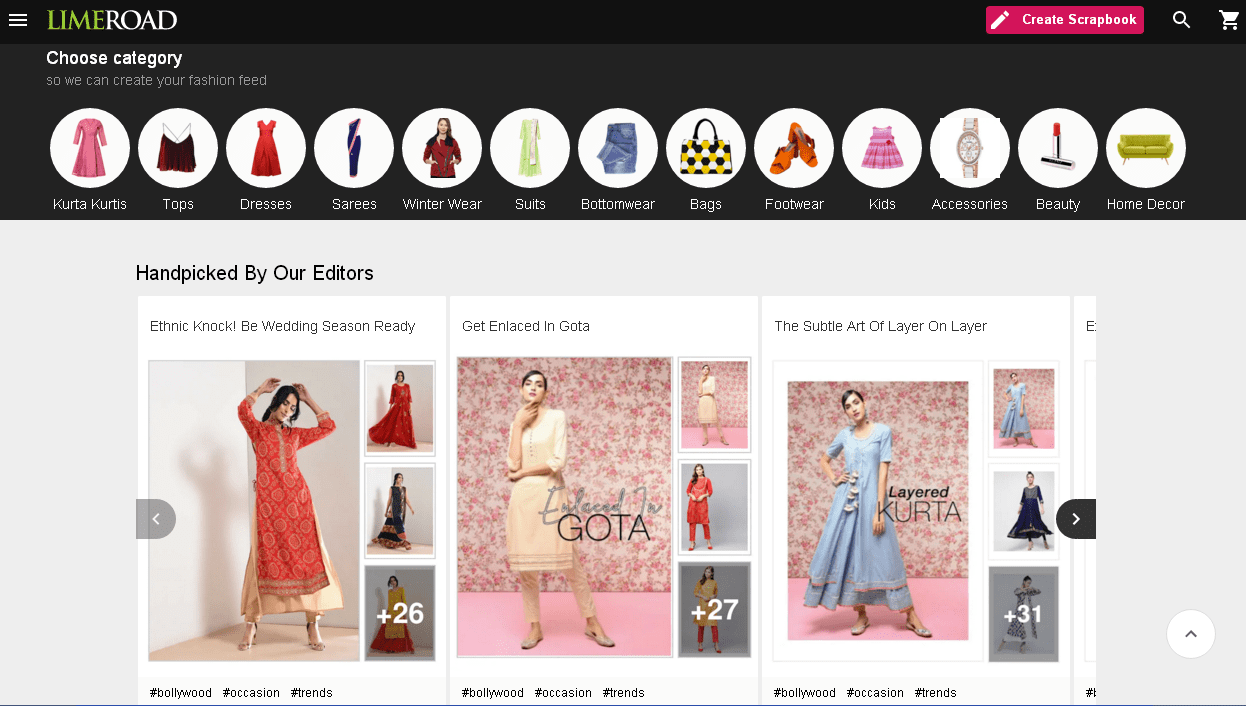Go back with carousel left arrow
1246x706 pixels.
tap(156, 519)
